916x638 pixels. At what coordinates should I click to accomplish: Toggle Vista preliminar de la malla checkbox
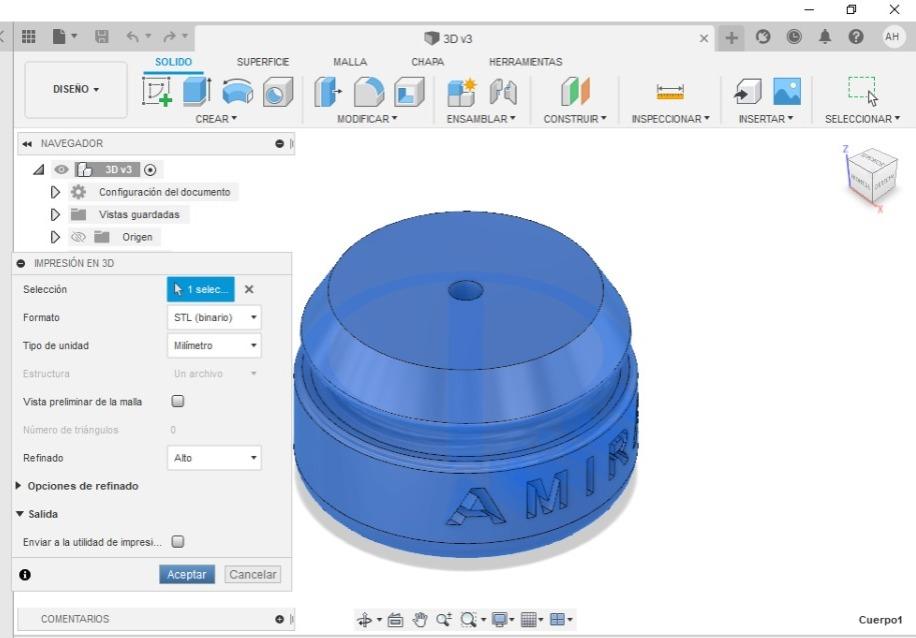click(x=178, y=401)
